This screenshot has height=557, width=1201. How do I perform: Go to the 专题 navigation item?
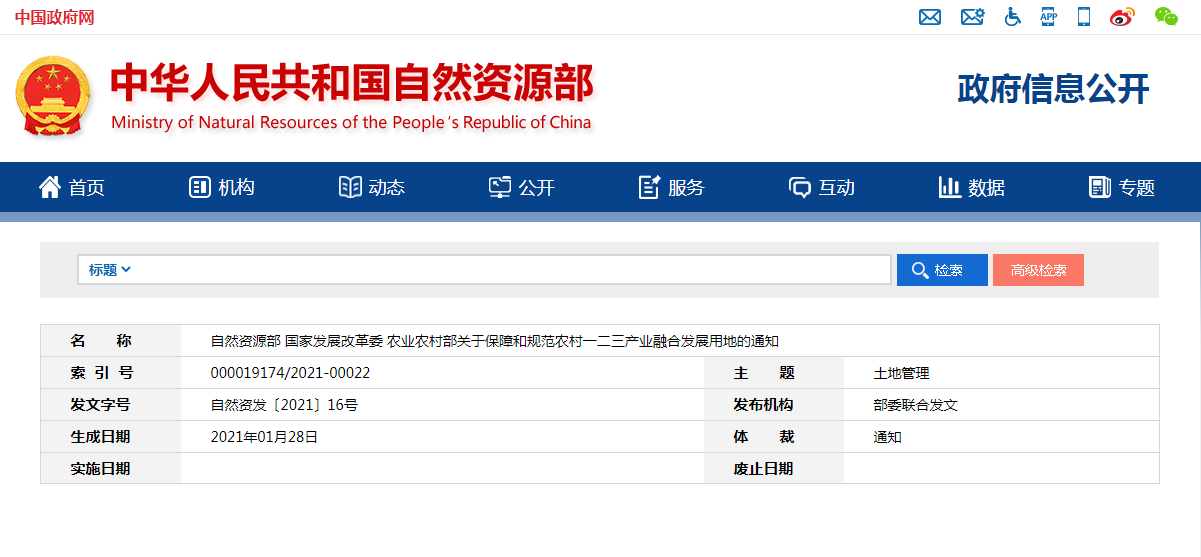pos(1122,187)
